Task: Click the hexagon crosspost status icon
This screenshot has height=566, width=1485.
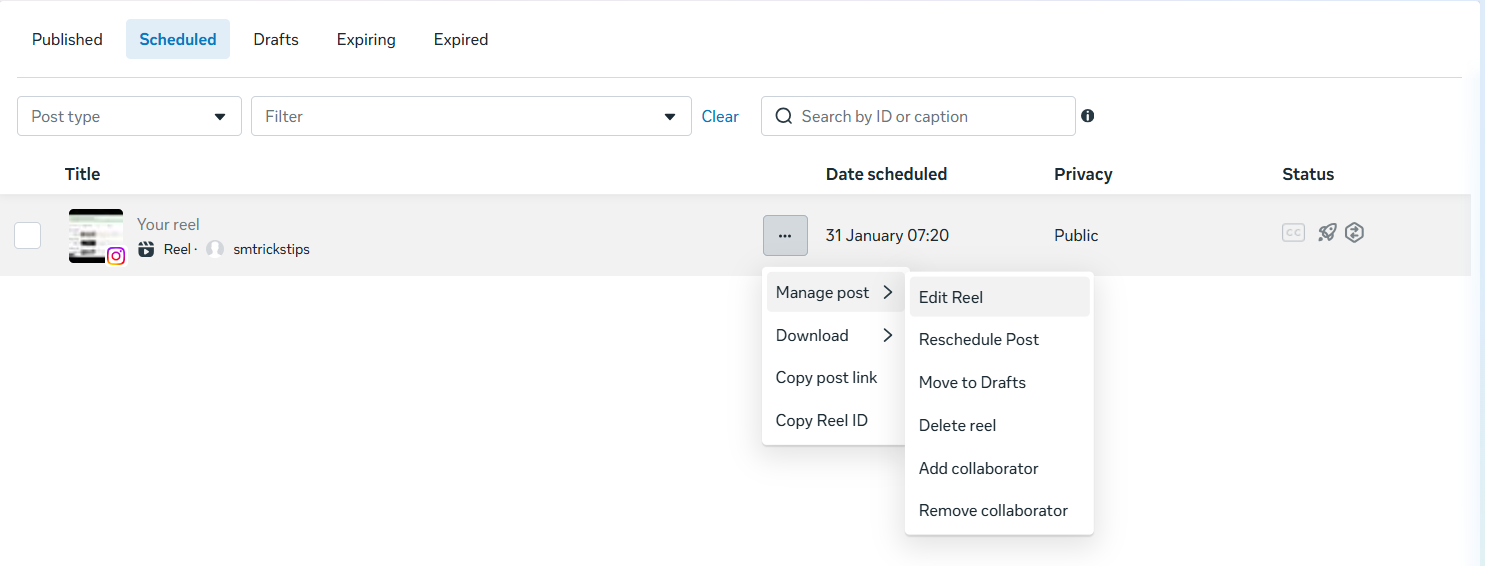Action: tap(1354, 233)
